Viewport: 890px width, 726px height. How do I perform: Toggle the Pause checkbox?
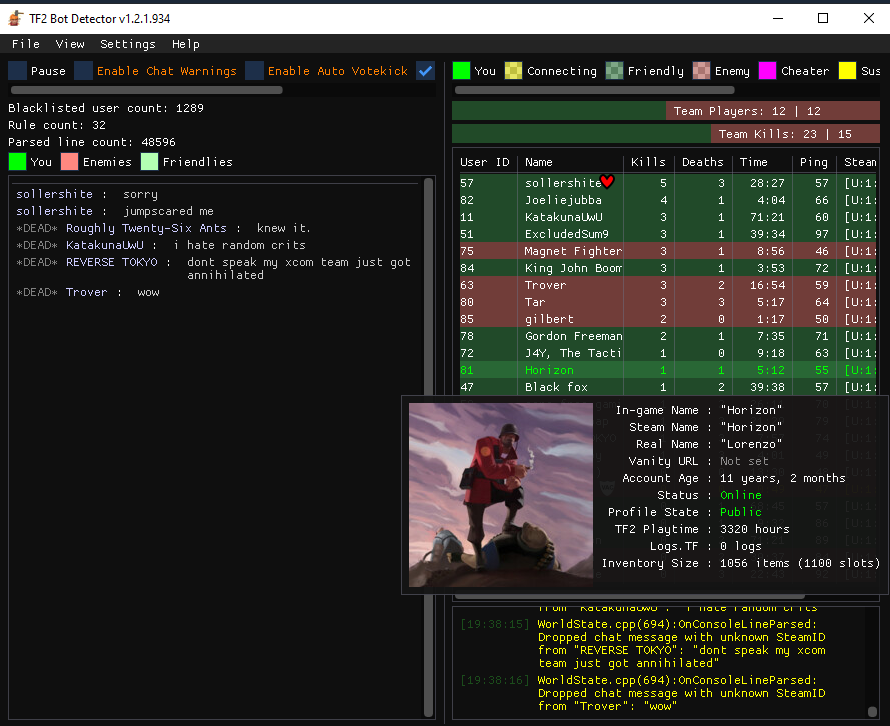[17, 71]
